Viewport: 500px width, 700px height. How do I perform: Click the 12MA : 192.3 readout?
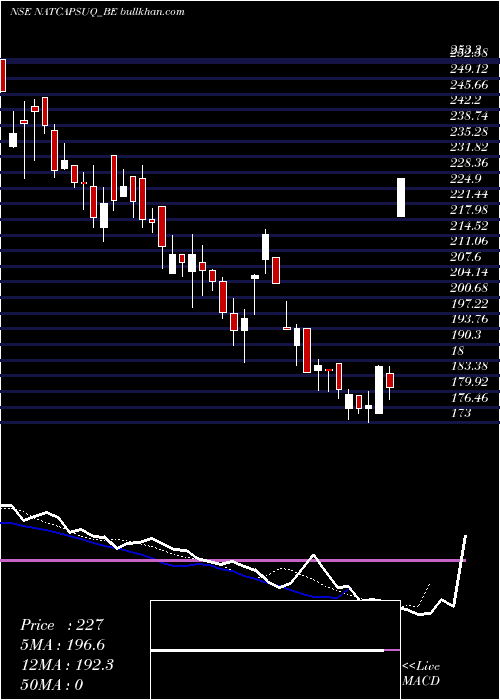67,665
